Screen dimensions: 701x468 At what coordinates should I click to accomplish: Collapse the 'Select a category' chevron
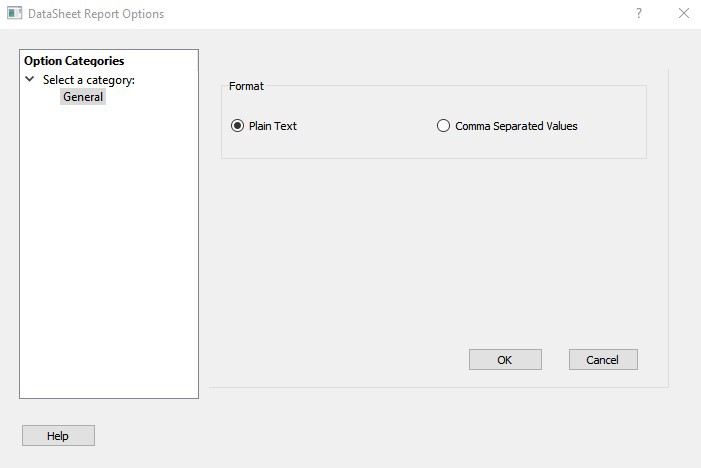pyautogui.click(x=30, y=79)
